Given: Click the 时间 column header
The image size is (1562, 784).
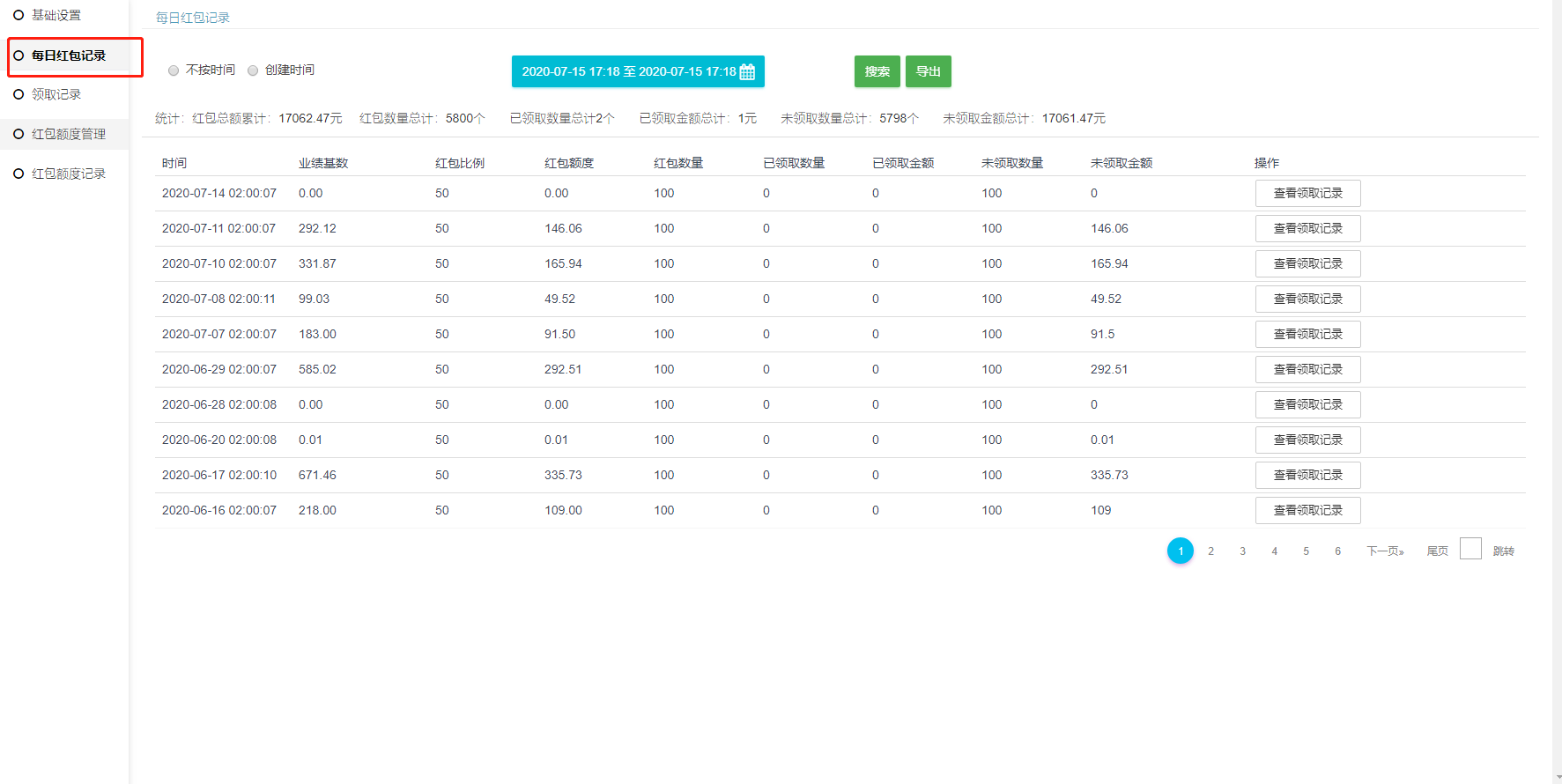Looking at the screenshot, I should (174, 163).
